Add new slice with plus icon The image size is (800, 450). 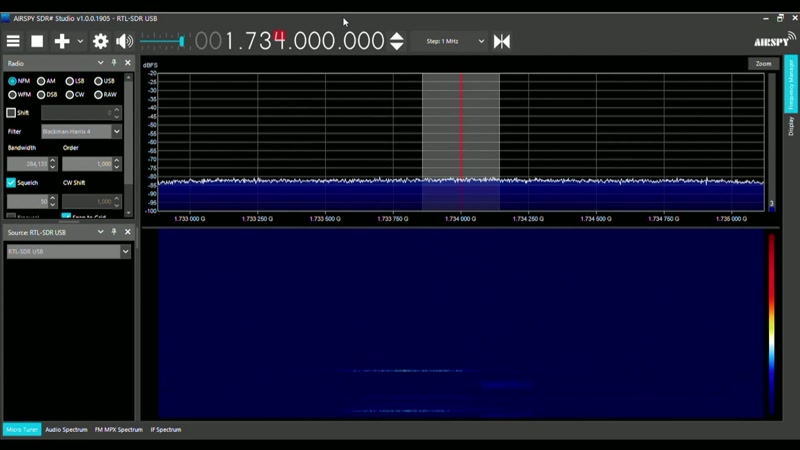point(62,41)
